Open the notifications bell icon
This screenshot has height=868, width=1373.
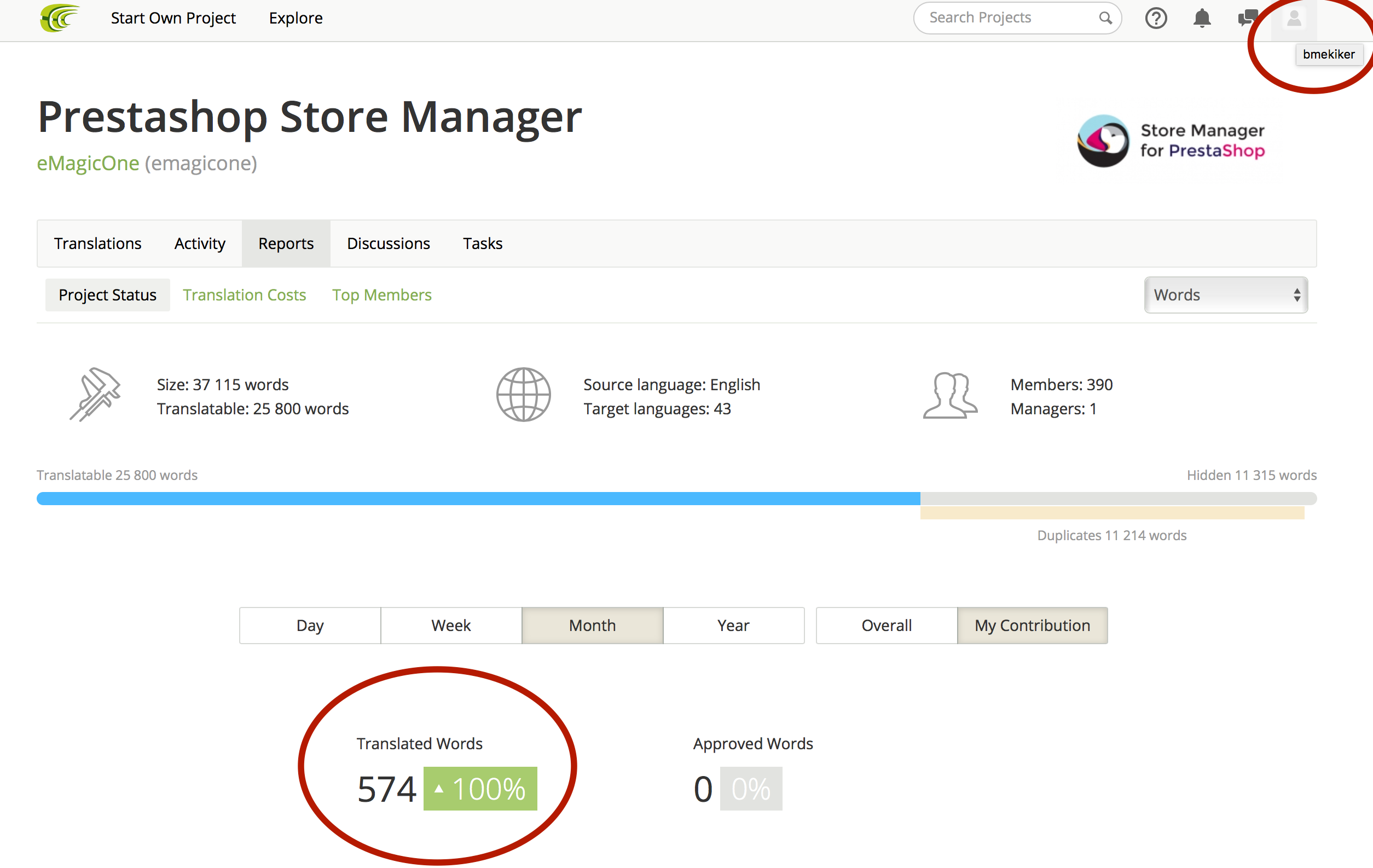click(1202, 18)
